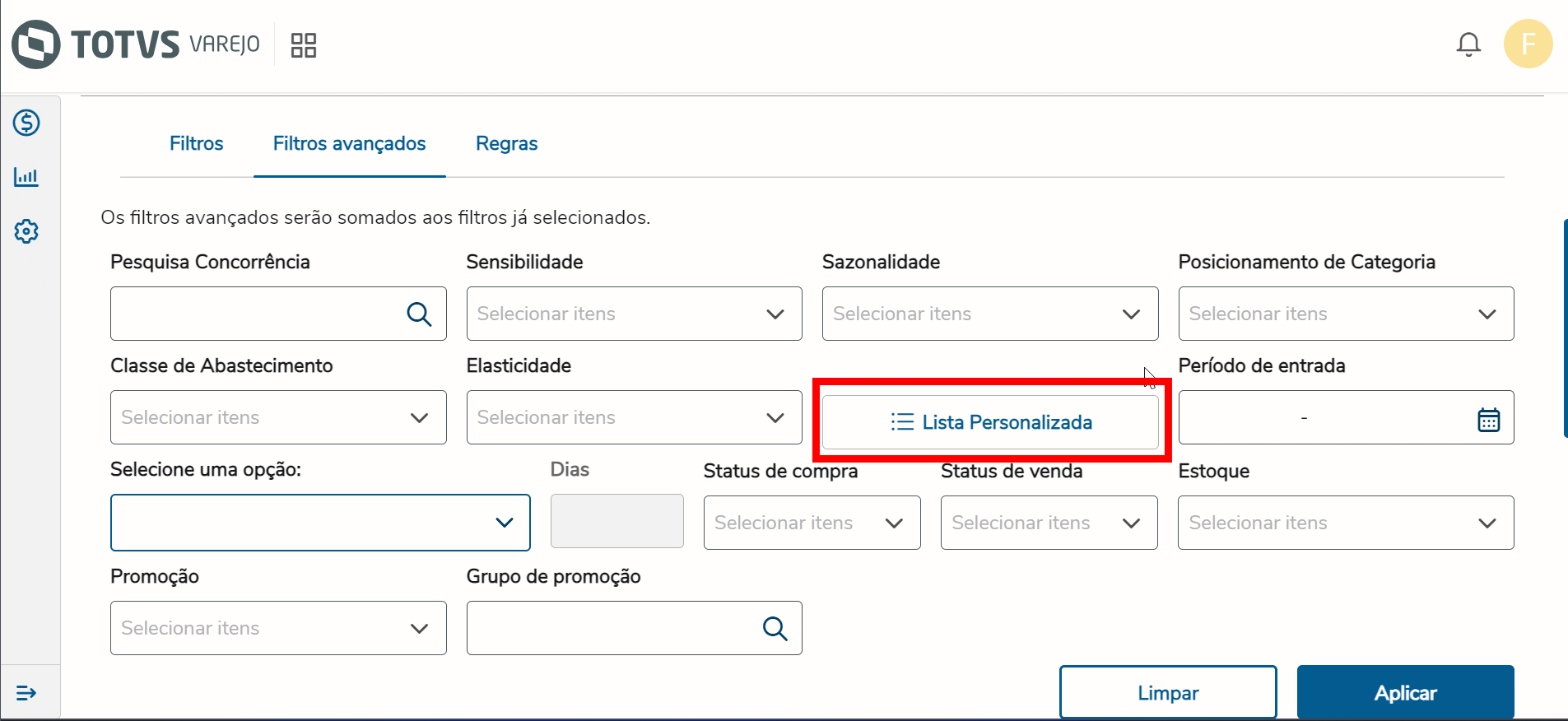
Task: Switch to the Filtros tab
Action: pos(196,144)
